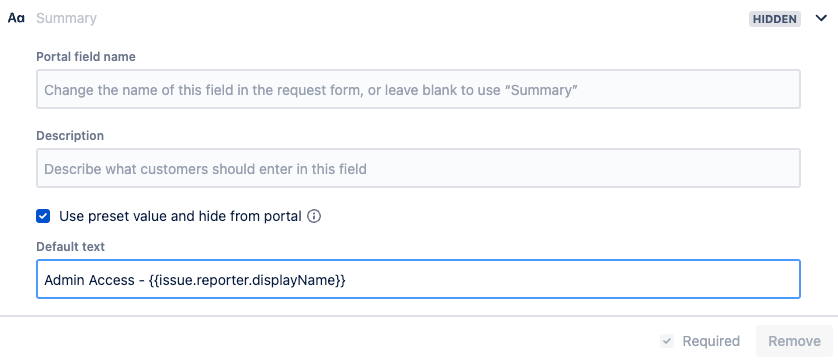838x361 pixels.
Task: Click inside the Default text input
Action: click(418, 279)
